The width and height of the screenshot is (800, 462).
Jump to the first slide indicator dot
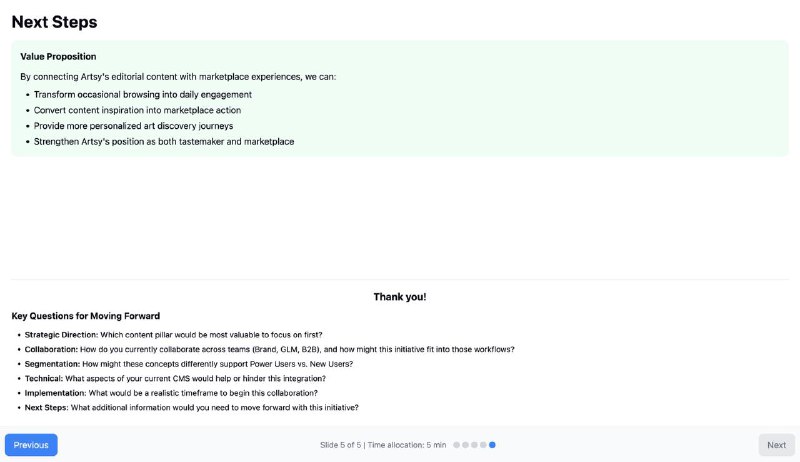point(457,445)
